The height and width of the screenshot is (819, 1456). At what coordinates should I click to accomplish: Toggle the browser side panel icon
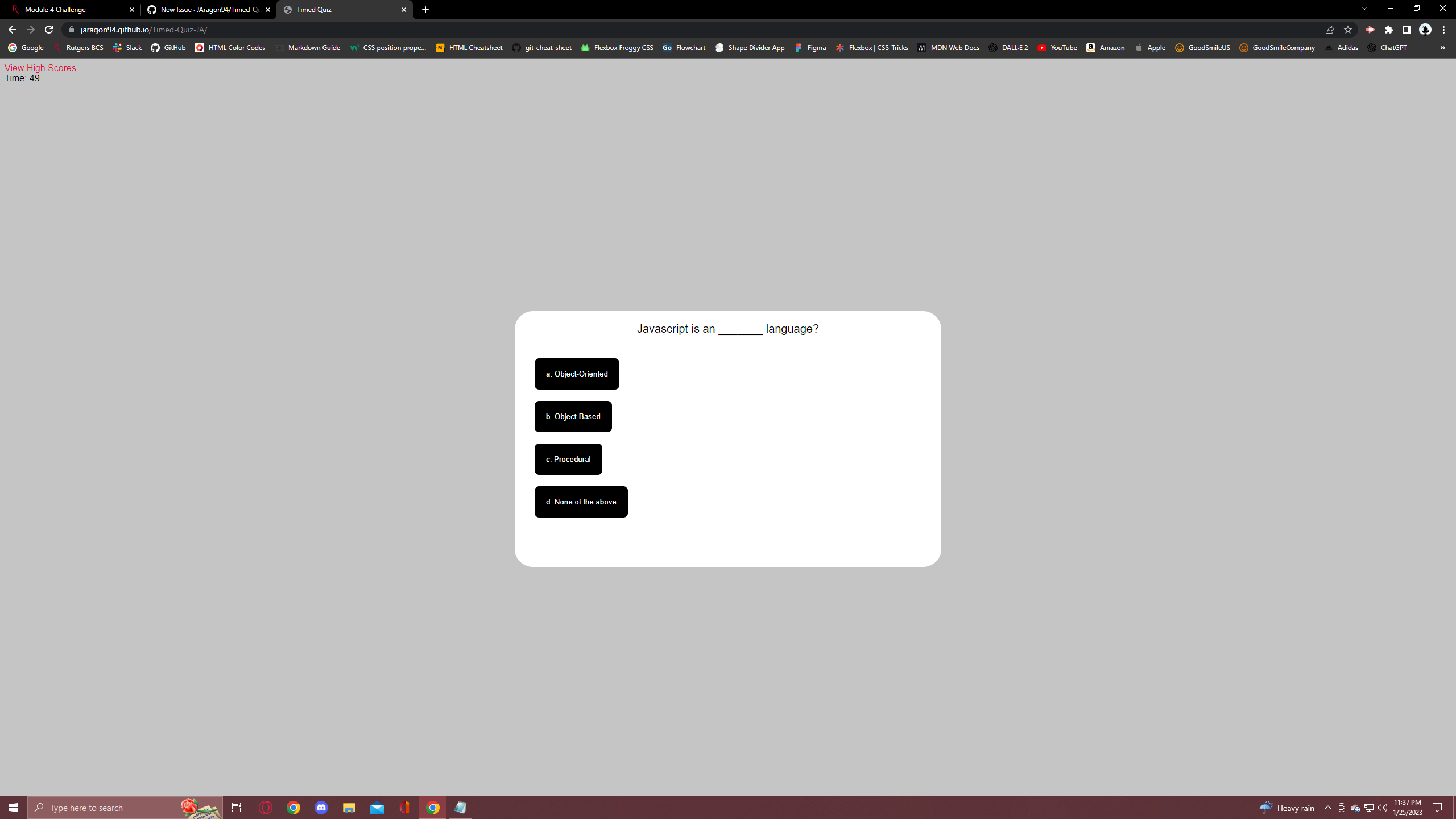tap(1407, 30)
